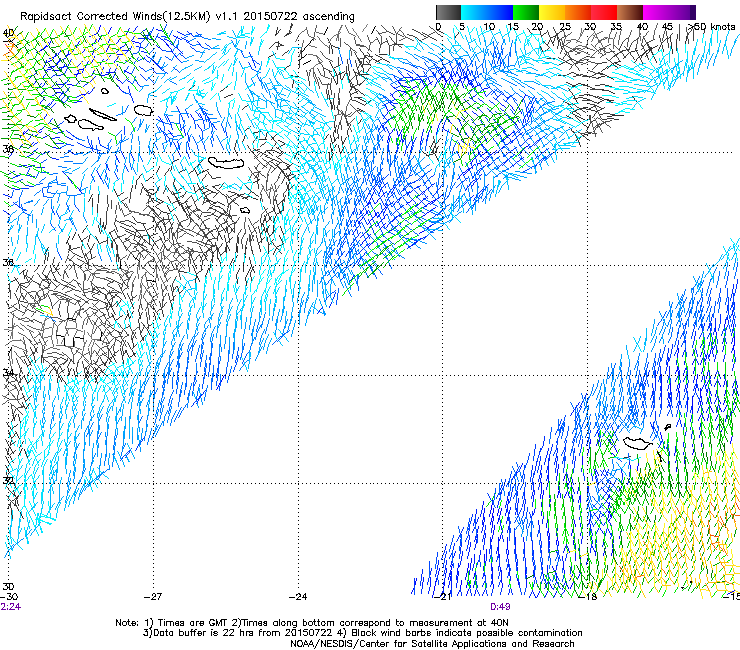Click the elongated island outline near 38N
This screenshot has height=650, width=740.
(x=227, y=163)
